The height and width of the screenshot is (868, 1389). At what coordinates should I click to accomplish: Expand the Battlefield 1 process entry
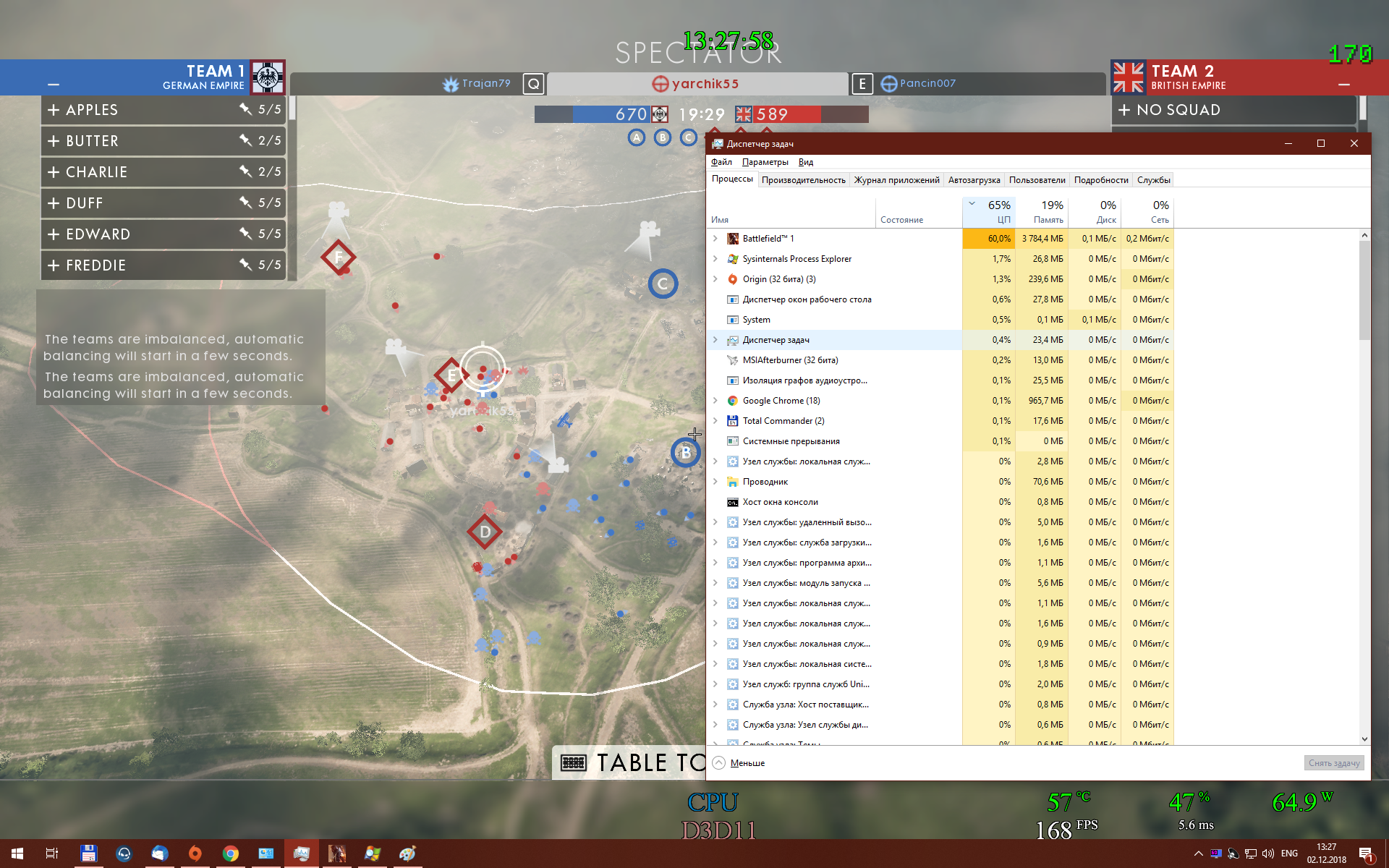[715, 239]
